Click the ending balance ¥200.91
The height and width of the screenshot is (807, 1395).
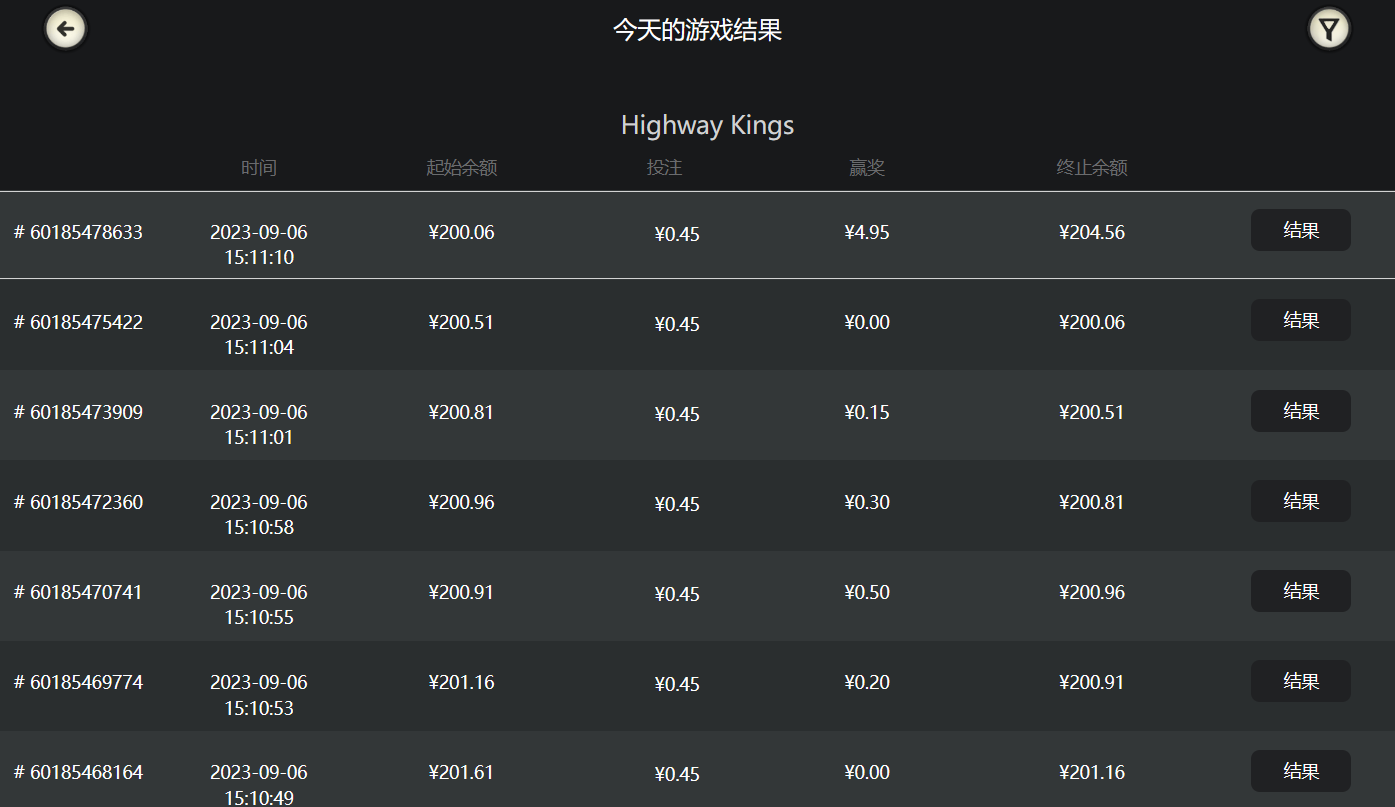coord(1092,683)
